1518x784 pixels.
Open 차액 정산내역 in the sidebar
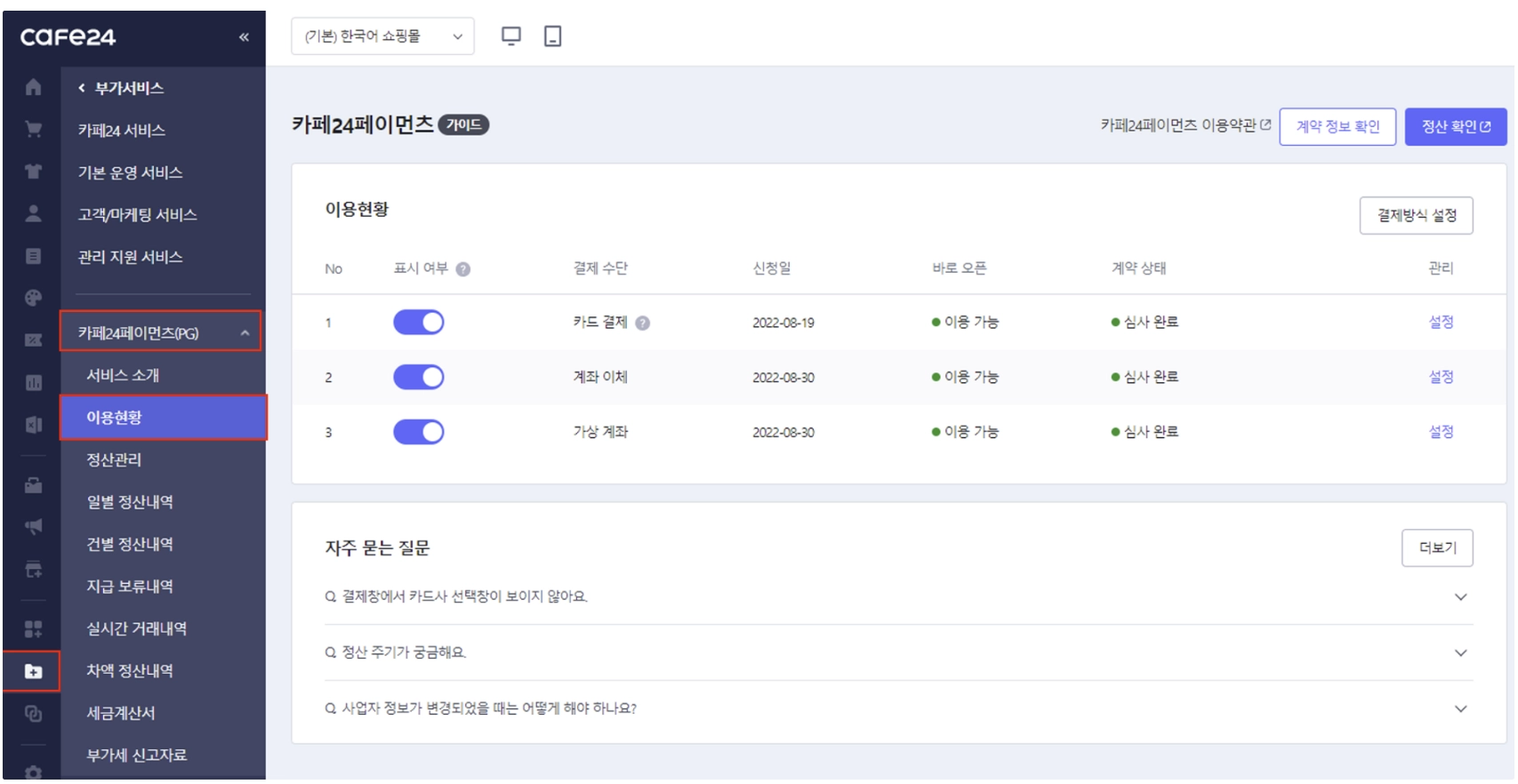coord(130,671)
